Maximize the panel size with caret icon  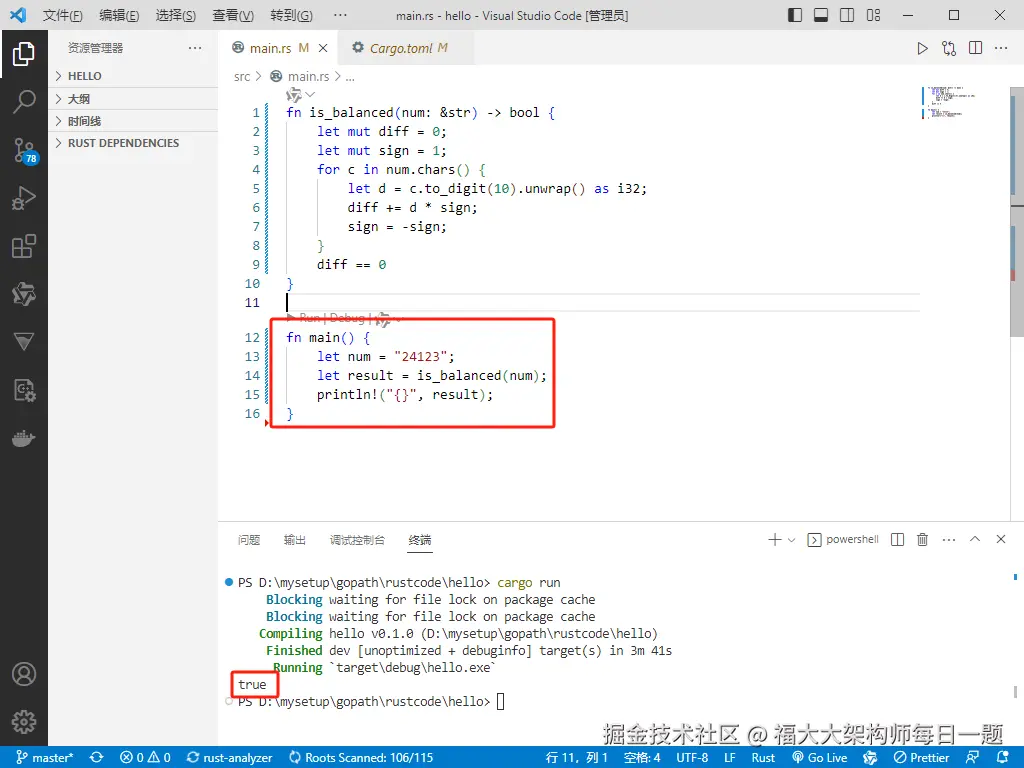[975, 539]
